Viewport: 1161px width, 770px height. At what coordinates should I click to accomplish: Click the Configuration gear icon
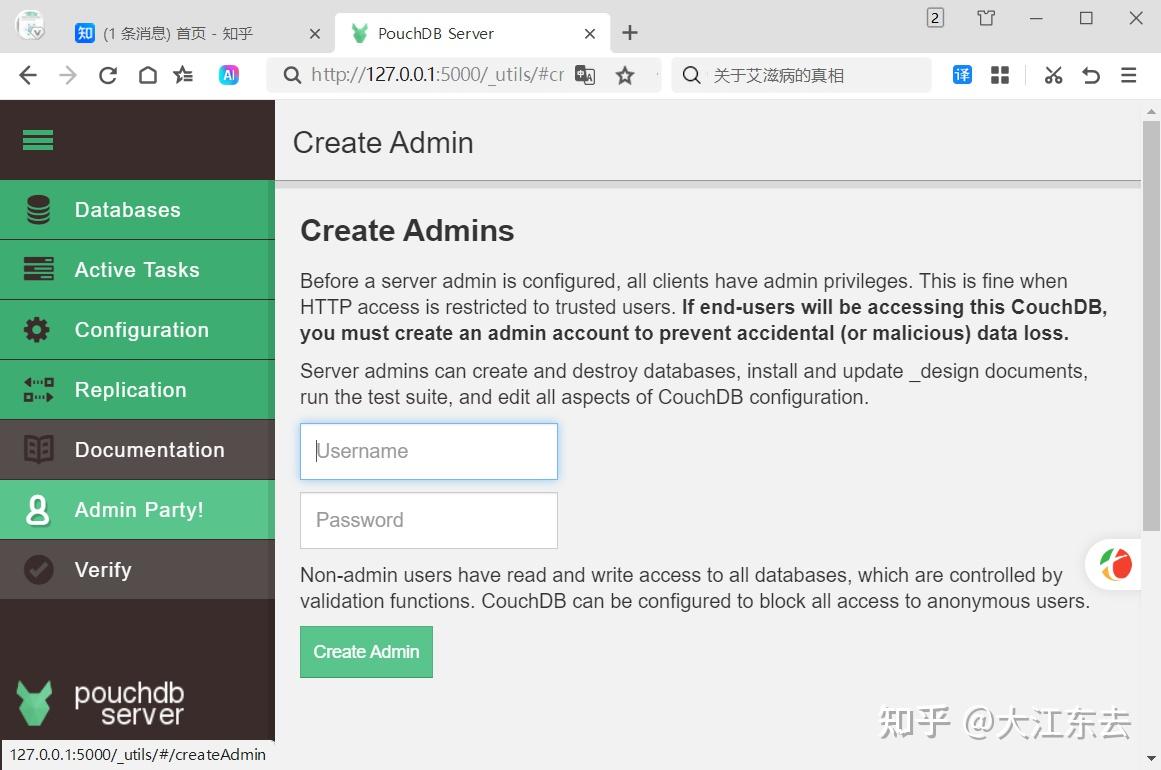[x=37, y=330]
